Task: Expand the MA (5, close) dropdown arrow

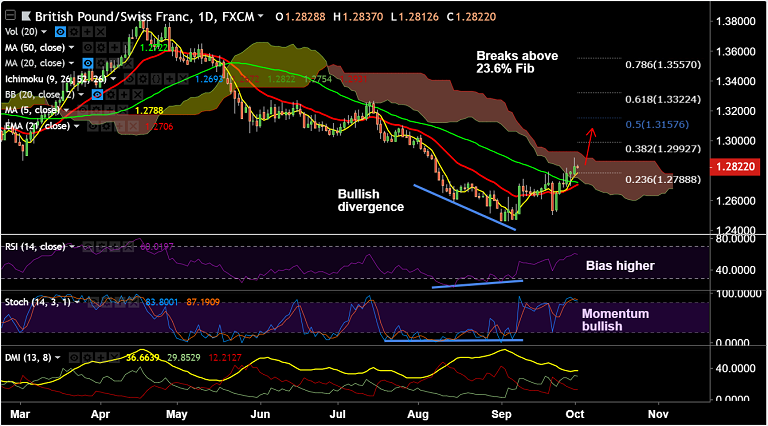Action: (x=67, y=110)
